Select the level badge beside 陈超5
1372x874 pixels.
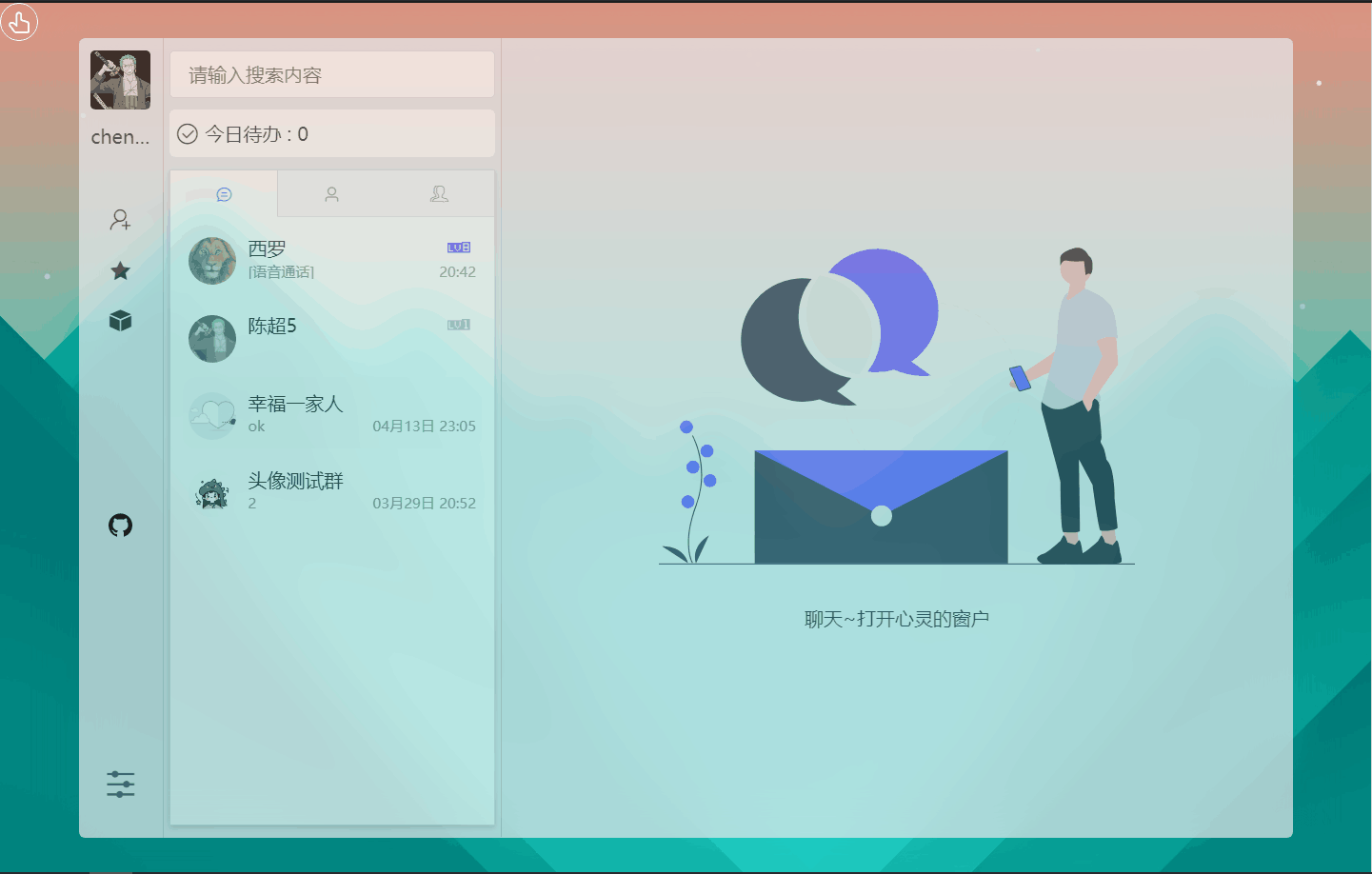click(459, 325)
